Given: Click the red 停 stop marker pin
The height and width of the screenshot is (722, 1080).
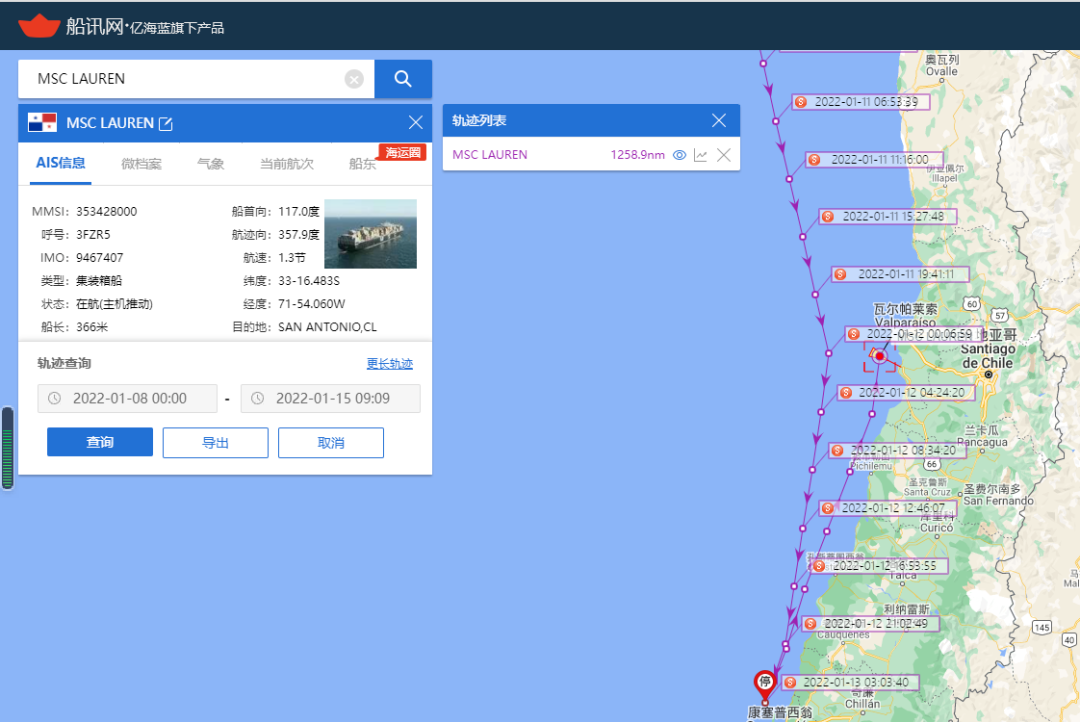Looking at the screenshot, I should (x=765, y=683).
